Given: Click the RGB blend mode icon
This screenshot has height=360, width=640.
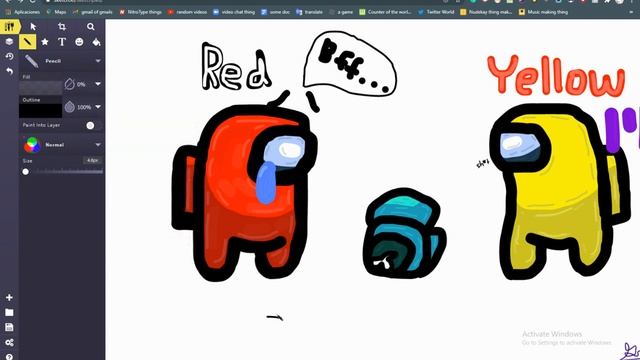Looking at the screenshot, I should 32,145.
